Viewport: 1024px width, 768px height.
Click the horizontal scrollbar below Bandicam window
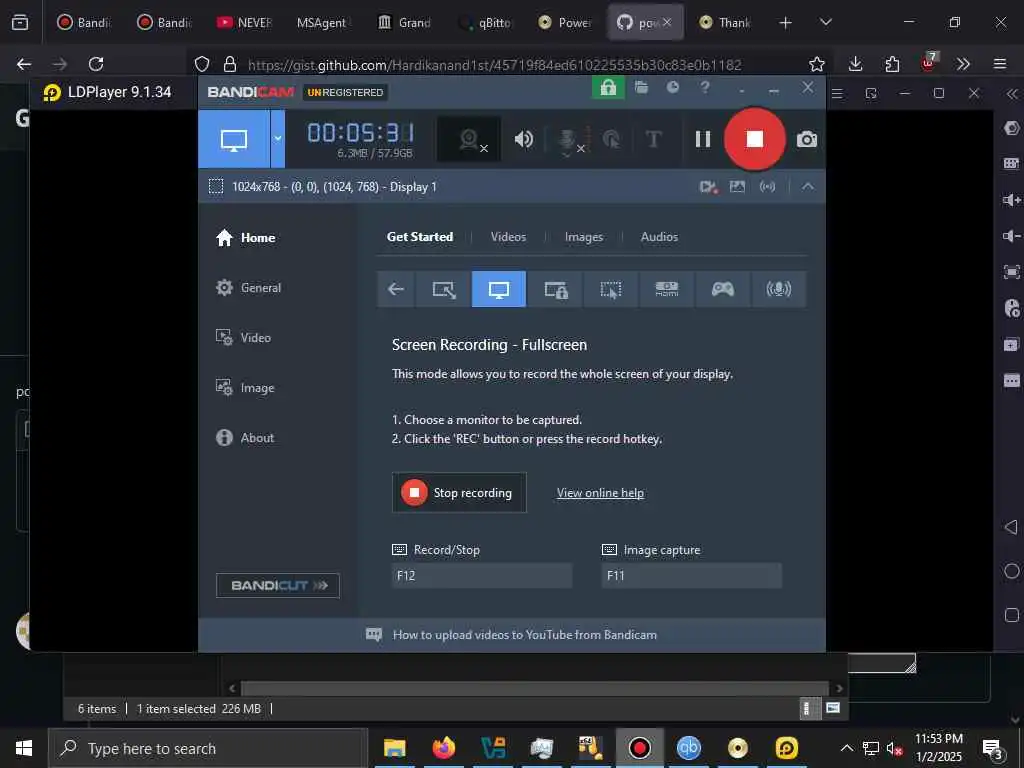[x=535, y=688]
